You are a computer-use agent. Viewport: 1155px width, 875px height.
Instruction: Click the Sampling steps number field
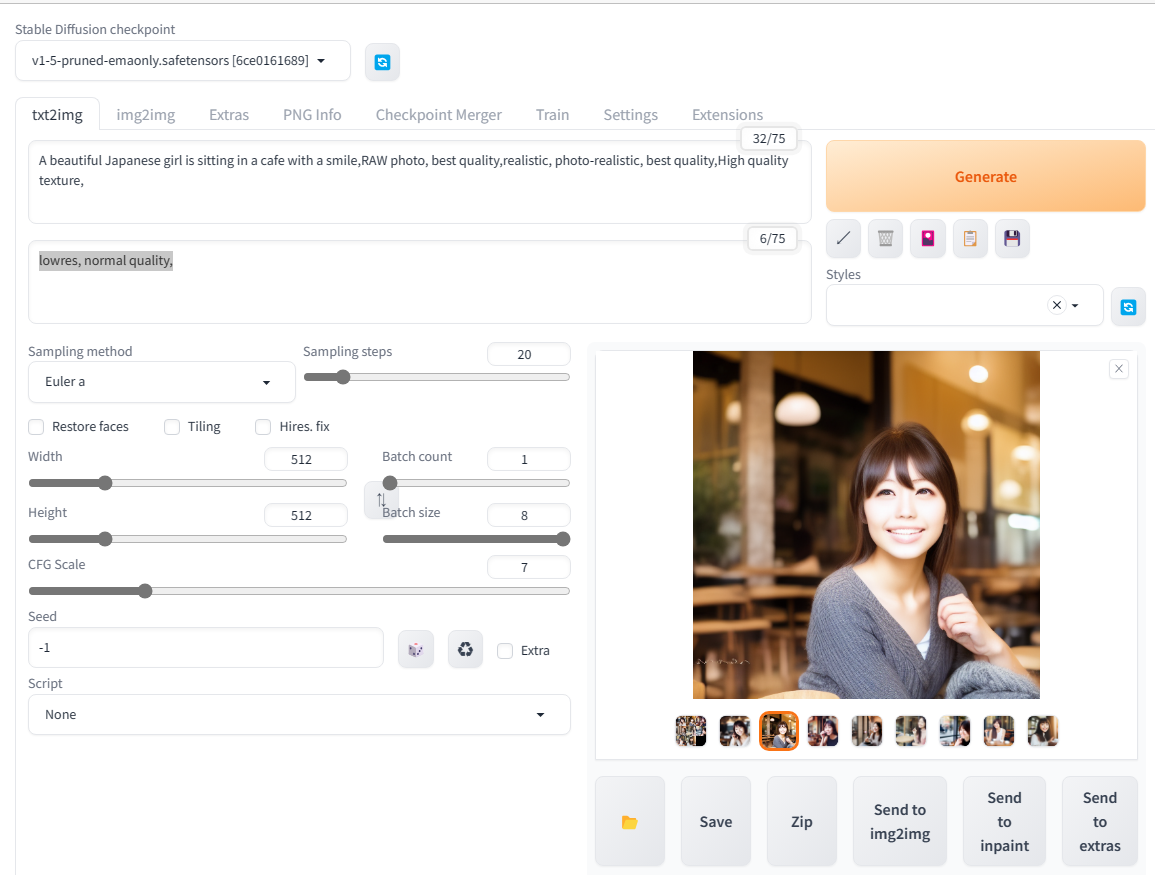coord(528,354)
